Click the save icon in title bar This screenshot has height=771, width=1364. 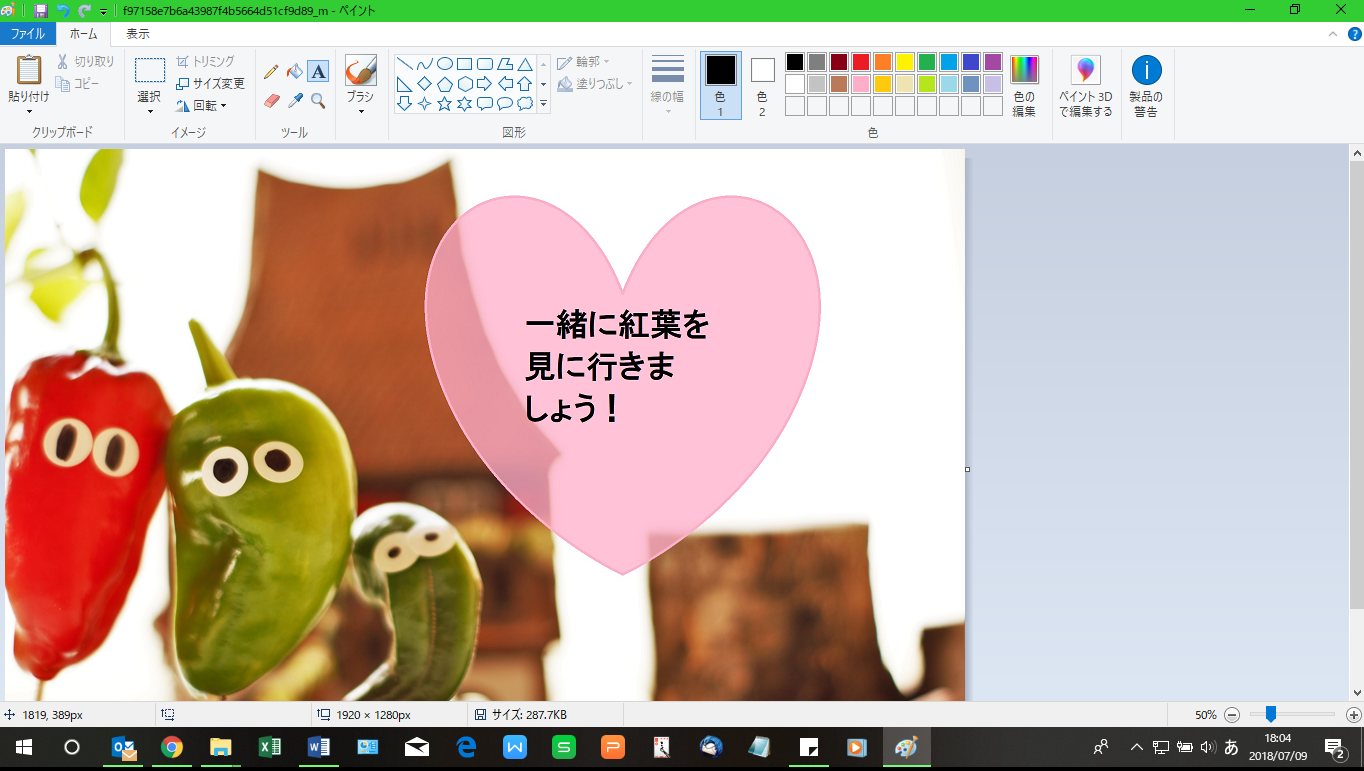[x=41, y=10]
